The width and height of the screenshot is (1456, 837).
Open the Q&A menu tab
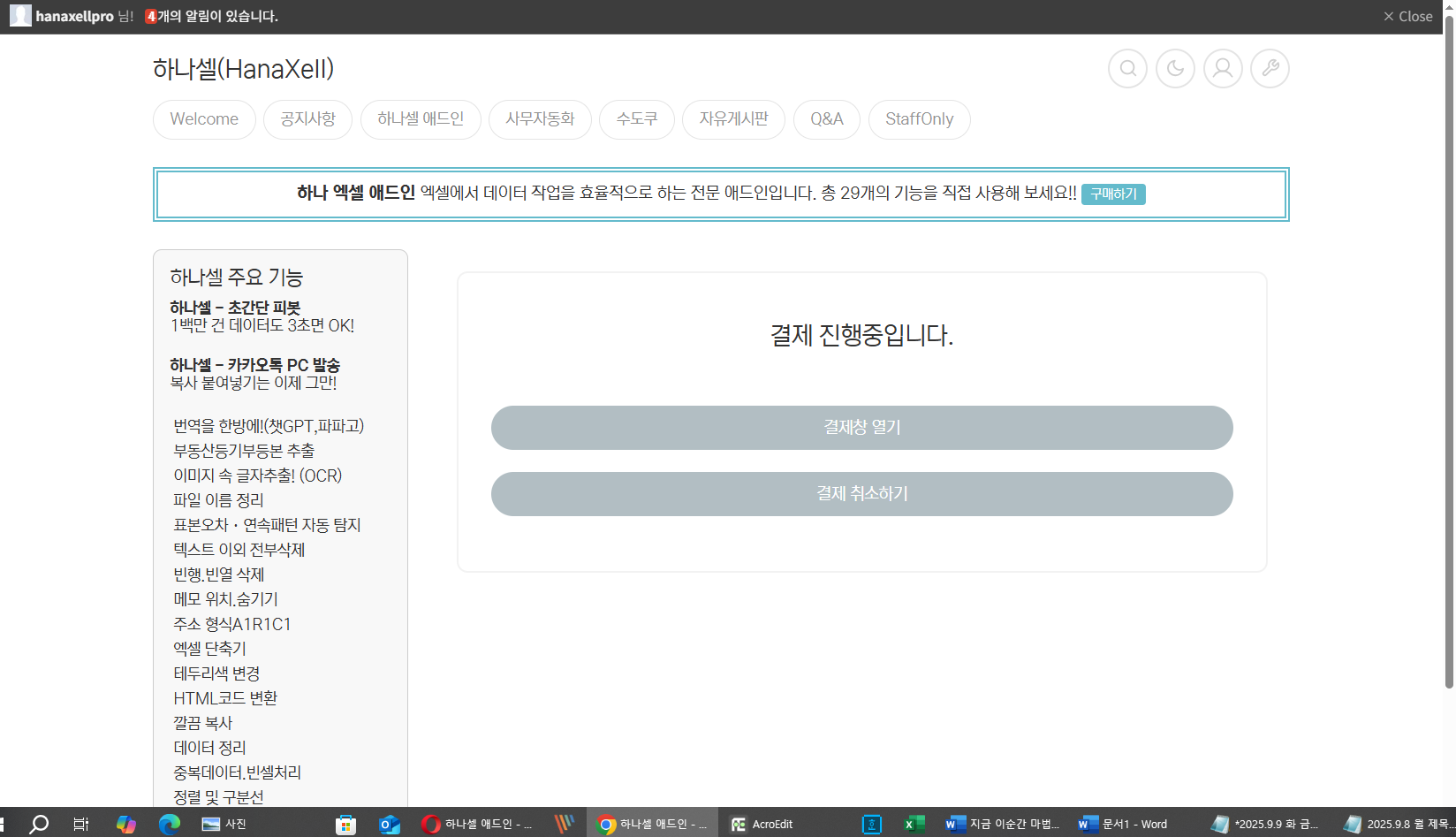pyautogui.click(x=827, y=119)
